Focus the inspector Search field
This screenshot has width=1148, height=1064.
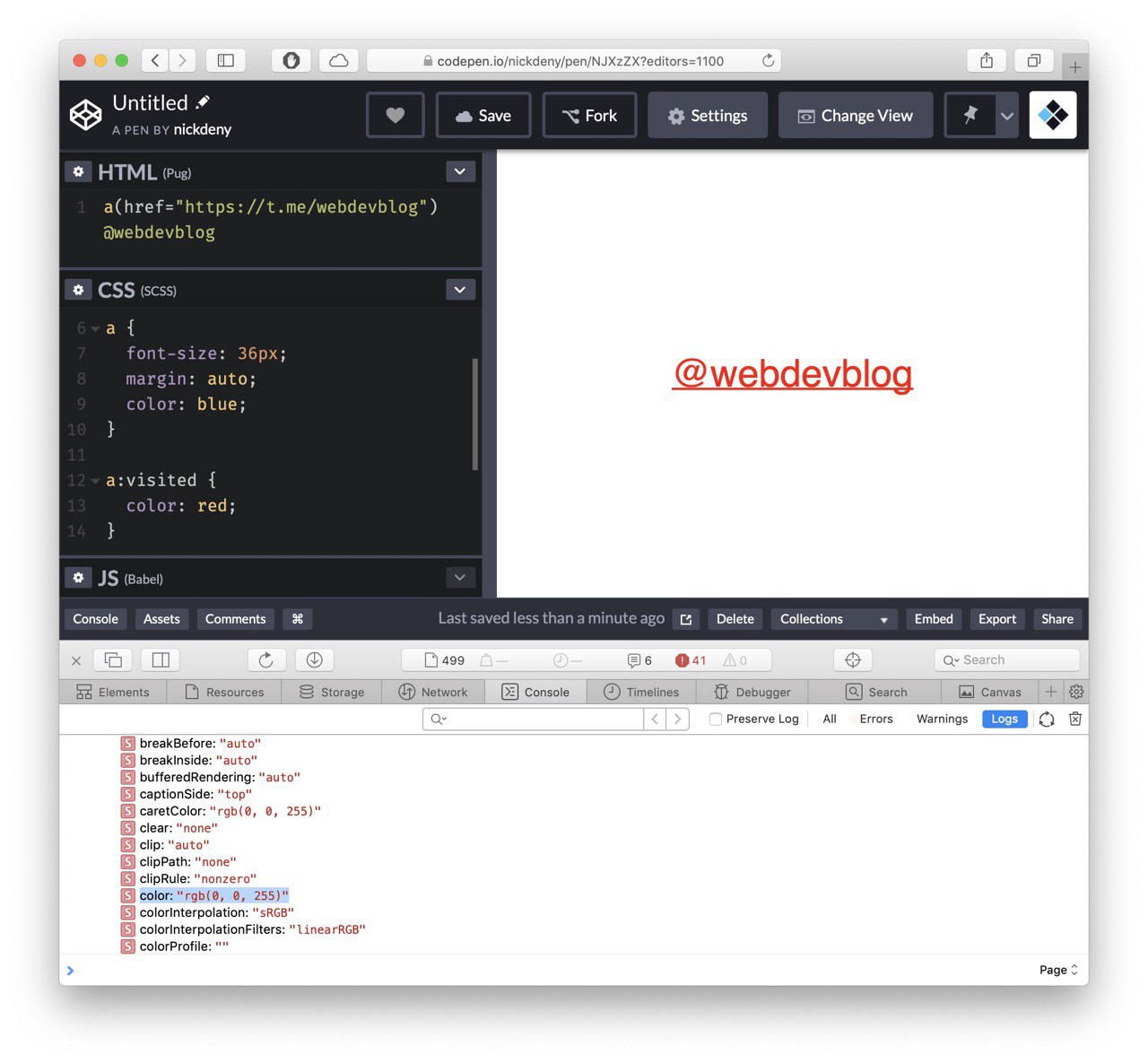coord(1007,660)
